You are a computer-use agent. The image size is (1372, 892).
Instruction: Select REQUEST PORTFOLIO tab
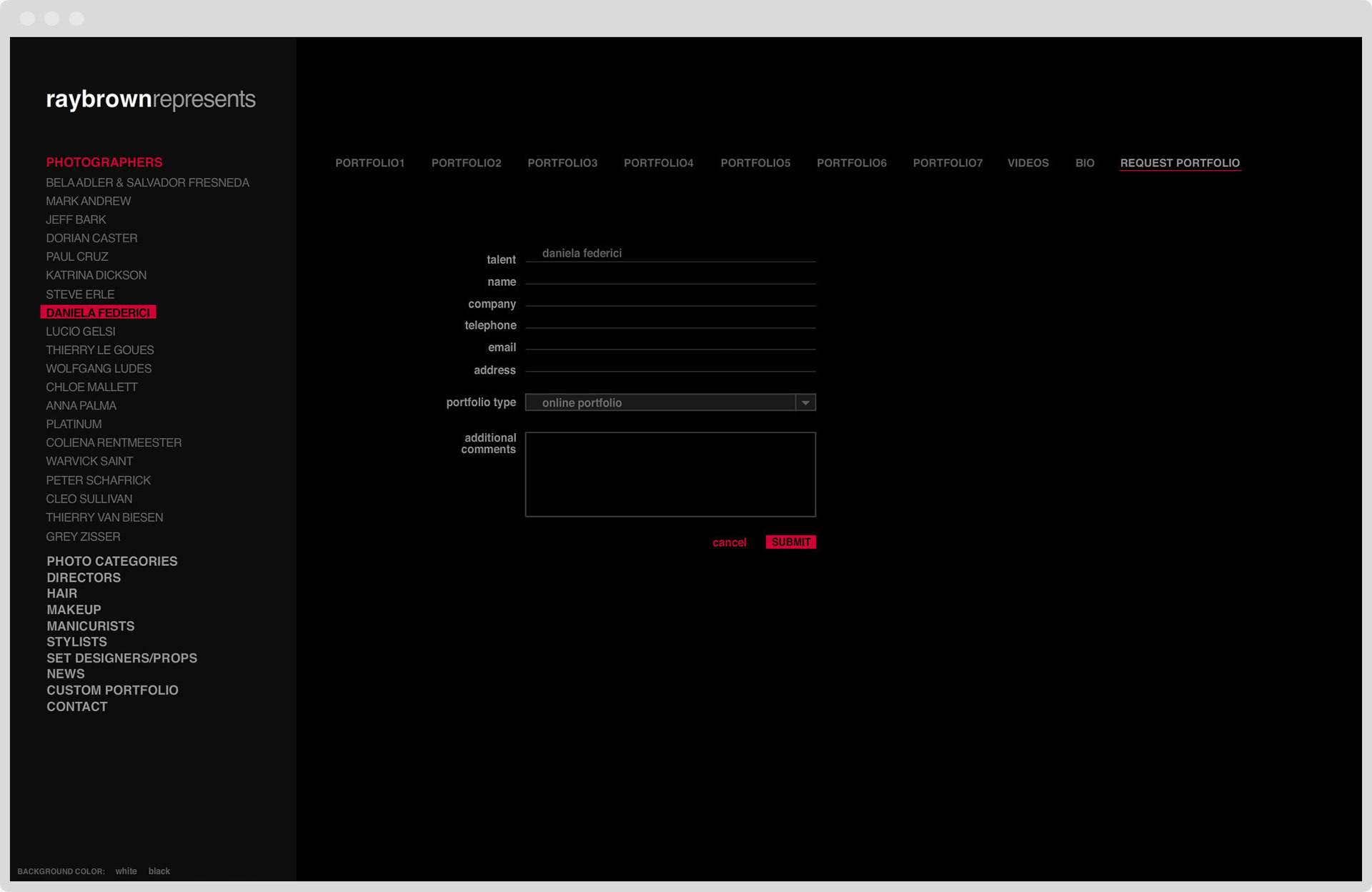(x=1179, y=163)
